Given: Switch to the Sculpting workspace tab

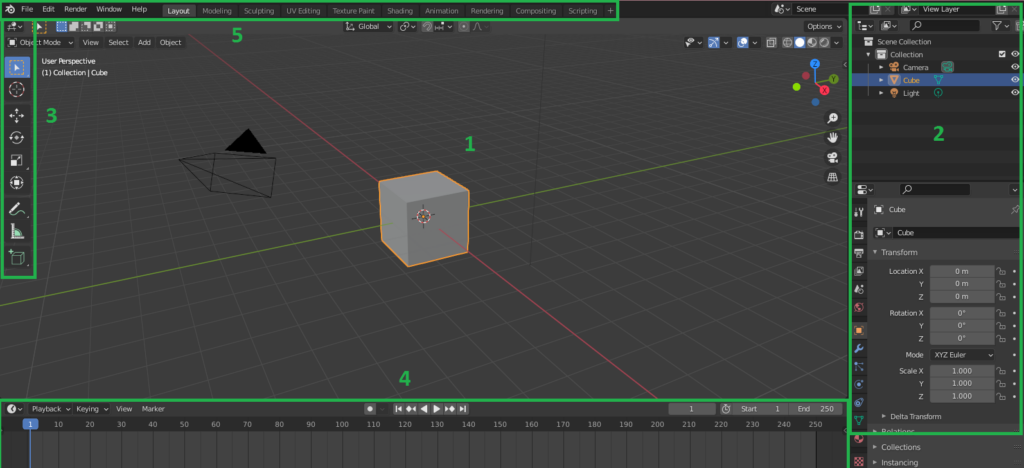Looking at the screenshot, I should [258, 10].
